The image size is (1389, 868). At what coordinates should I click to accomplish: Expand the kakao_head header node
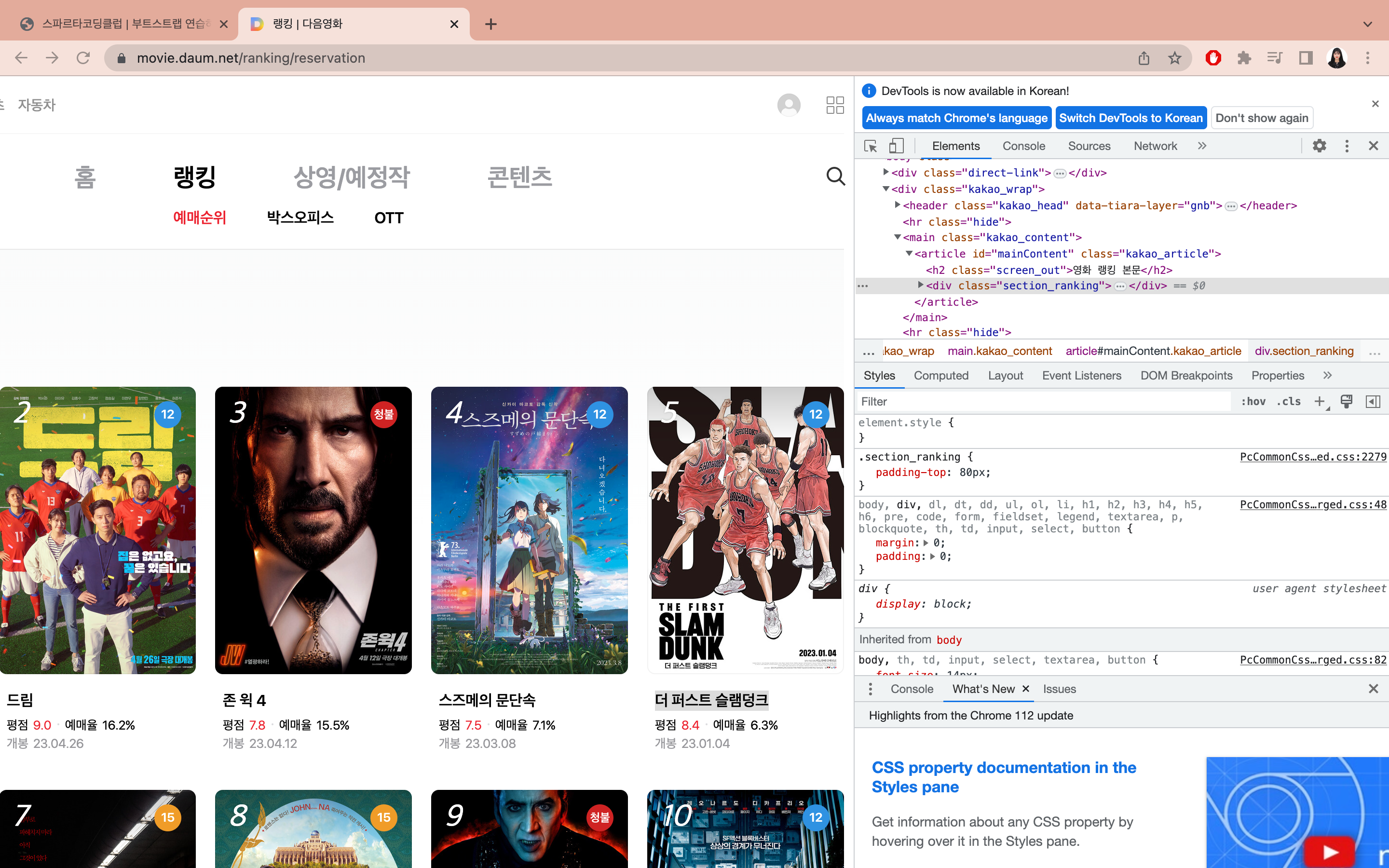tap(898, 205)
